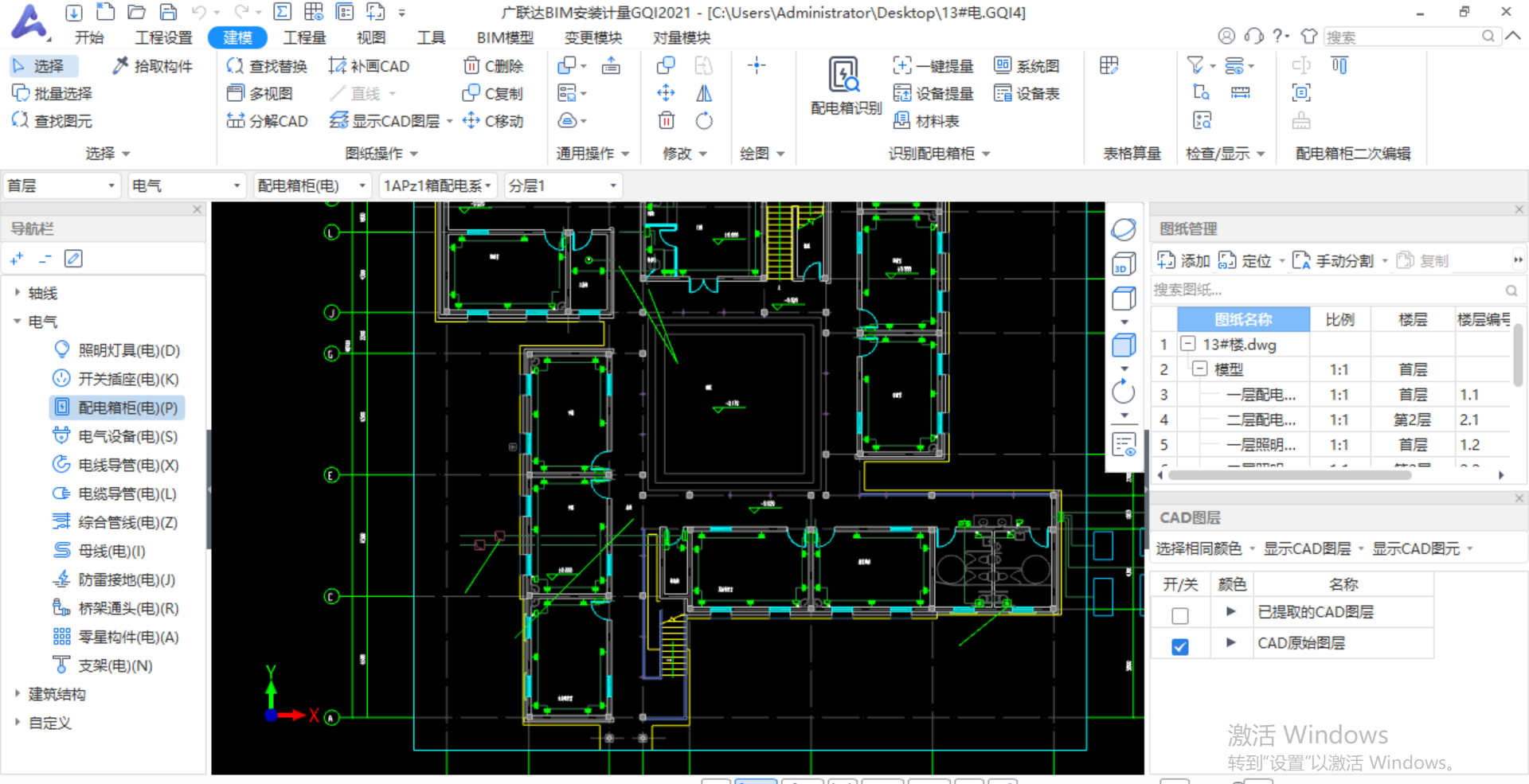Open the 系统图 tool
Viewport: 1529px width, 784px height.
click(1027, 66)
